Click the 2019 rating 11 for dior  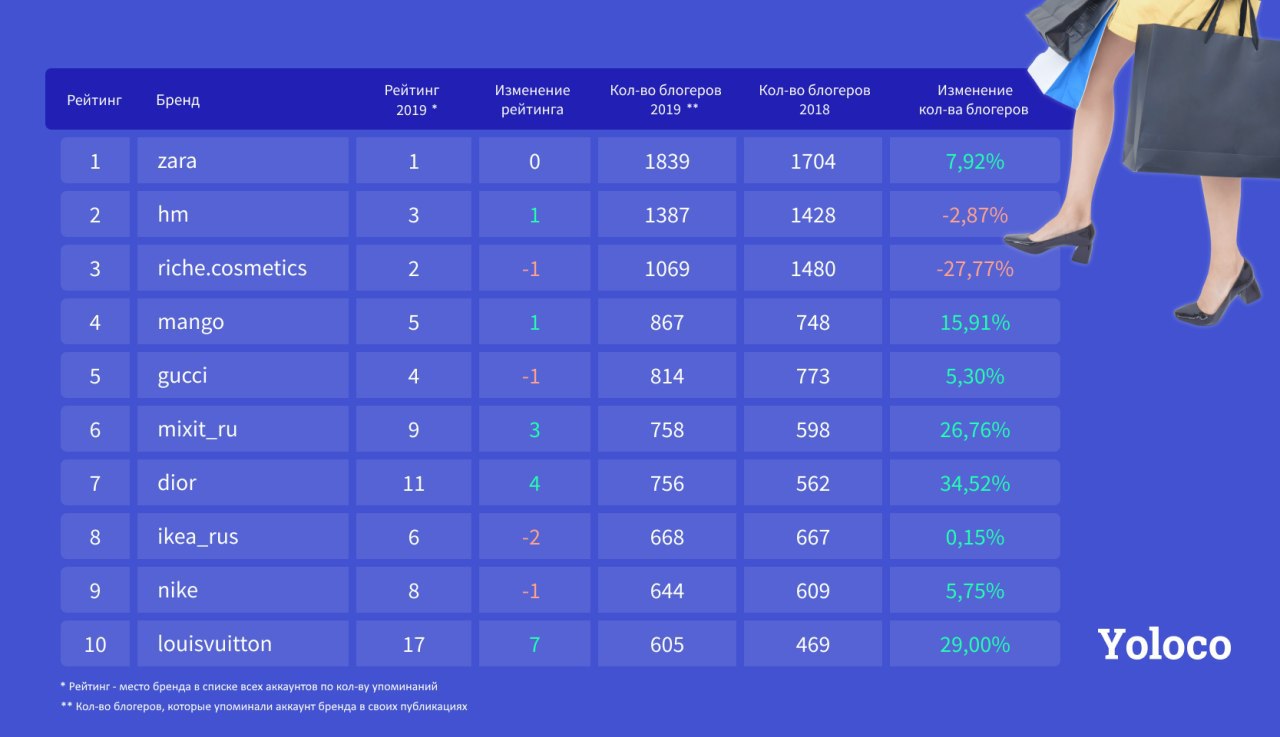point(414,483)
